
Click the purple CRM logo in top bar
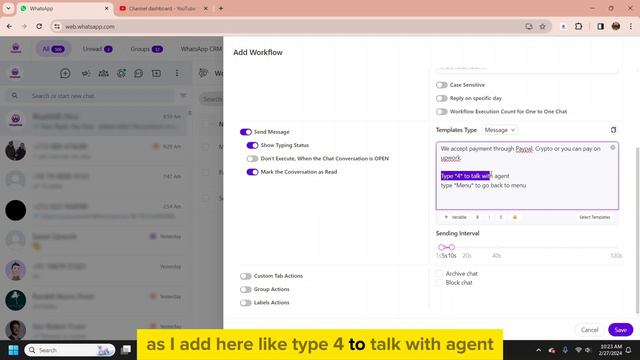pyautogui.click(x=16, y=49)
